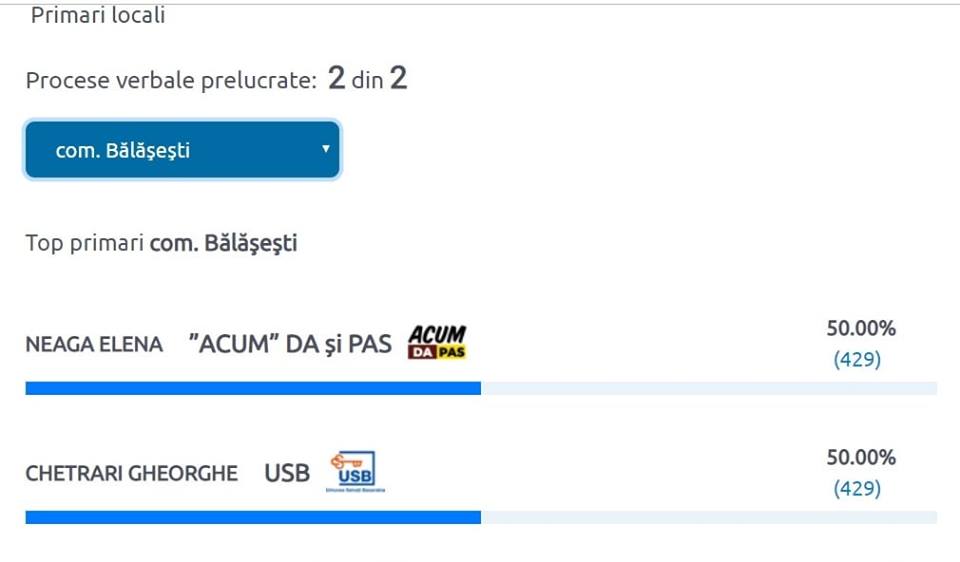
Task: Click the USB party name text
Action: tap(287, 473)
